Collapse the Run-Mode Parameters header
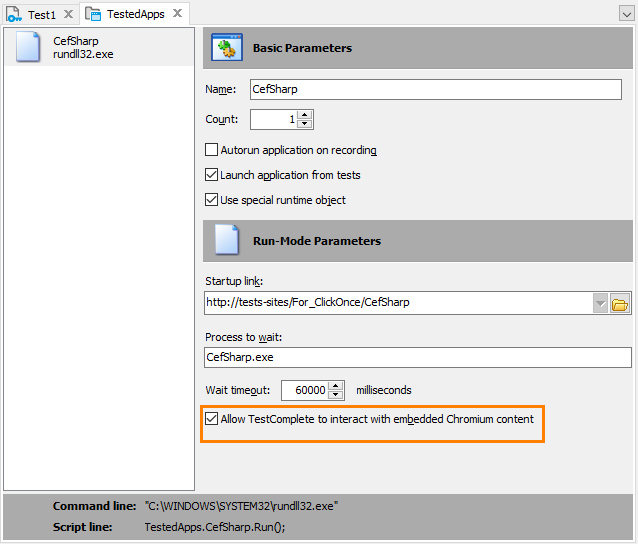Viewport: 638px width, 544px height. [417, 241]
